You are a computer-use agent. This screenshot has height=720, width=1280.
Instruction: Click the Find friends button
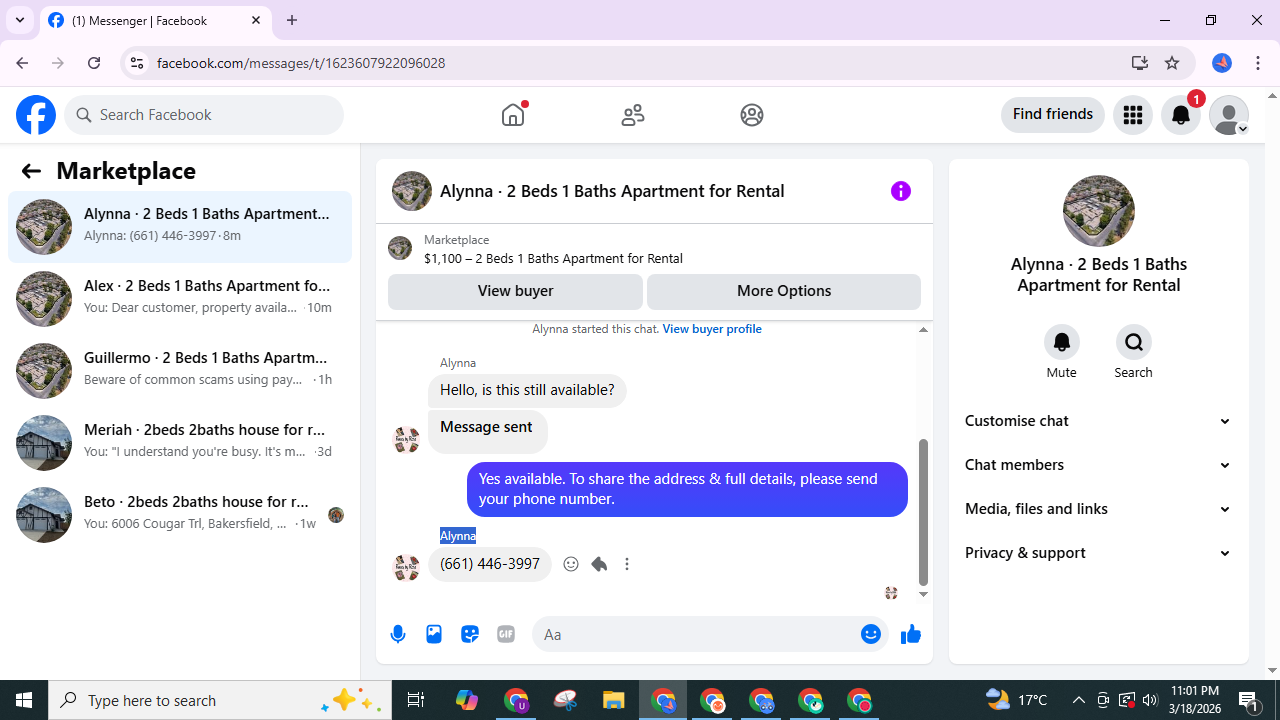point(1052,114)
